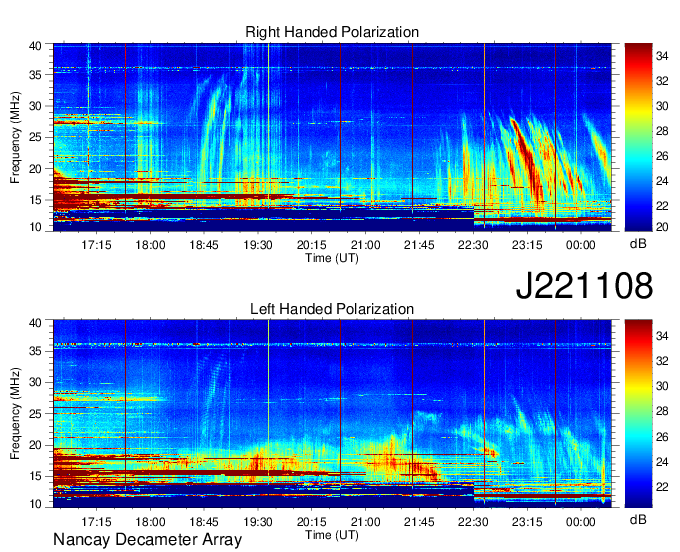
Task: Click the 30 MHz tick on the lower frequency axis
Action: coord(35,382)
